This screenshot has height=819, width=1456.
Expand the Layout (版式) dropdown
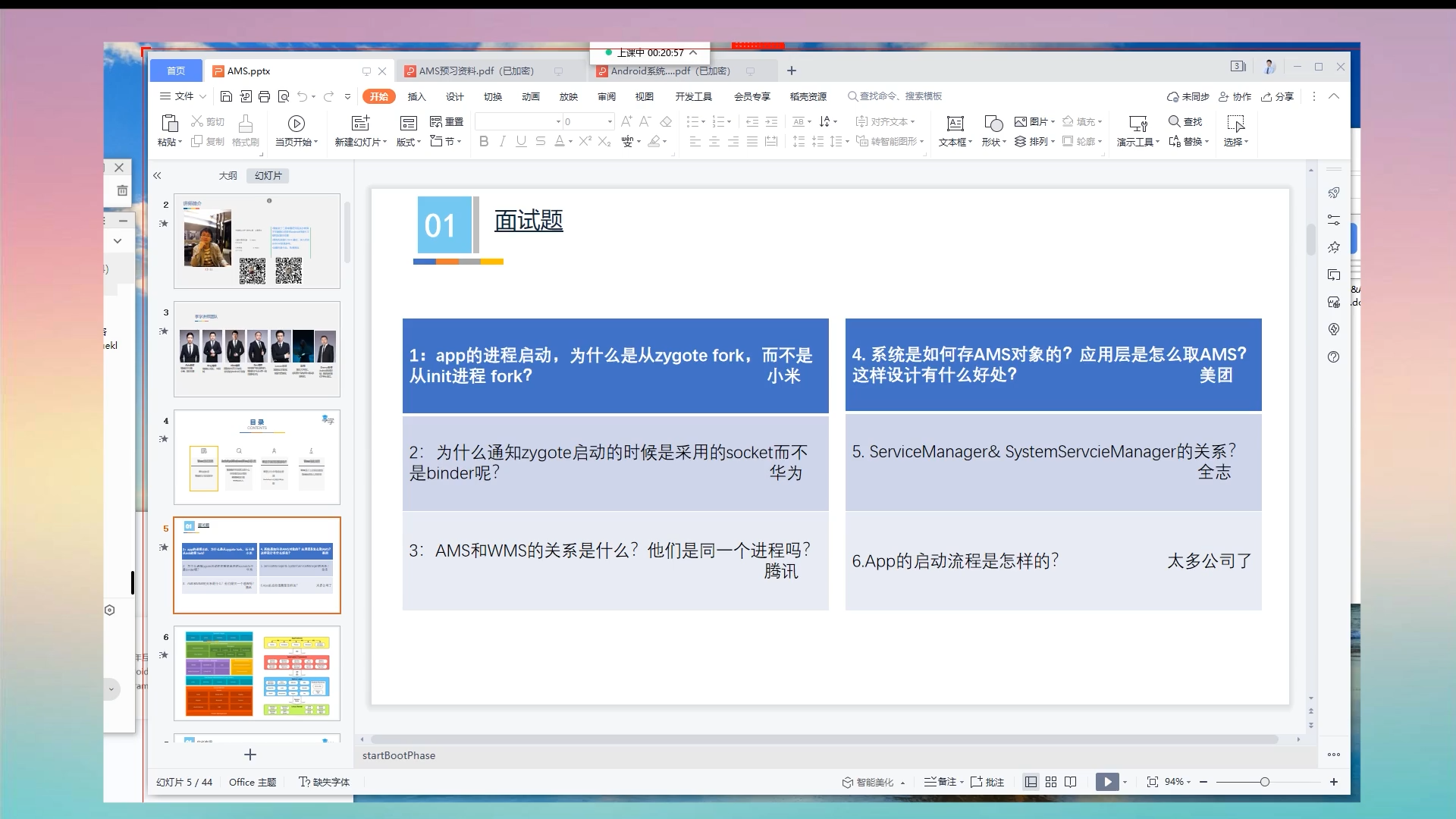tap(409, 142)
